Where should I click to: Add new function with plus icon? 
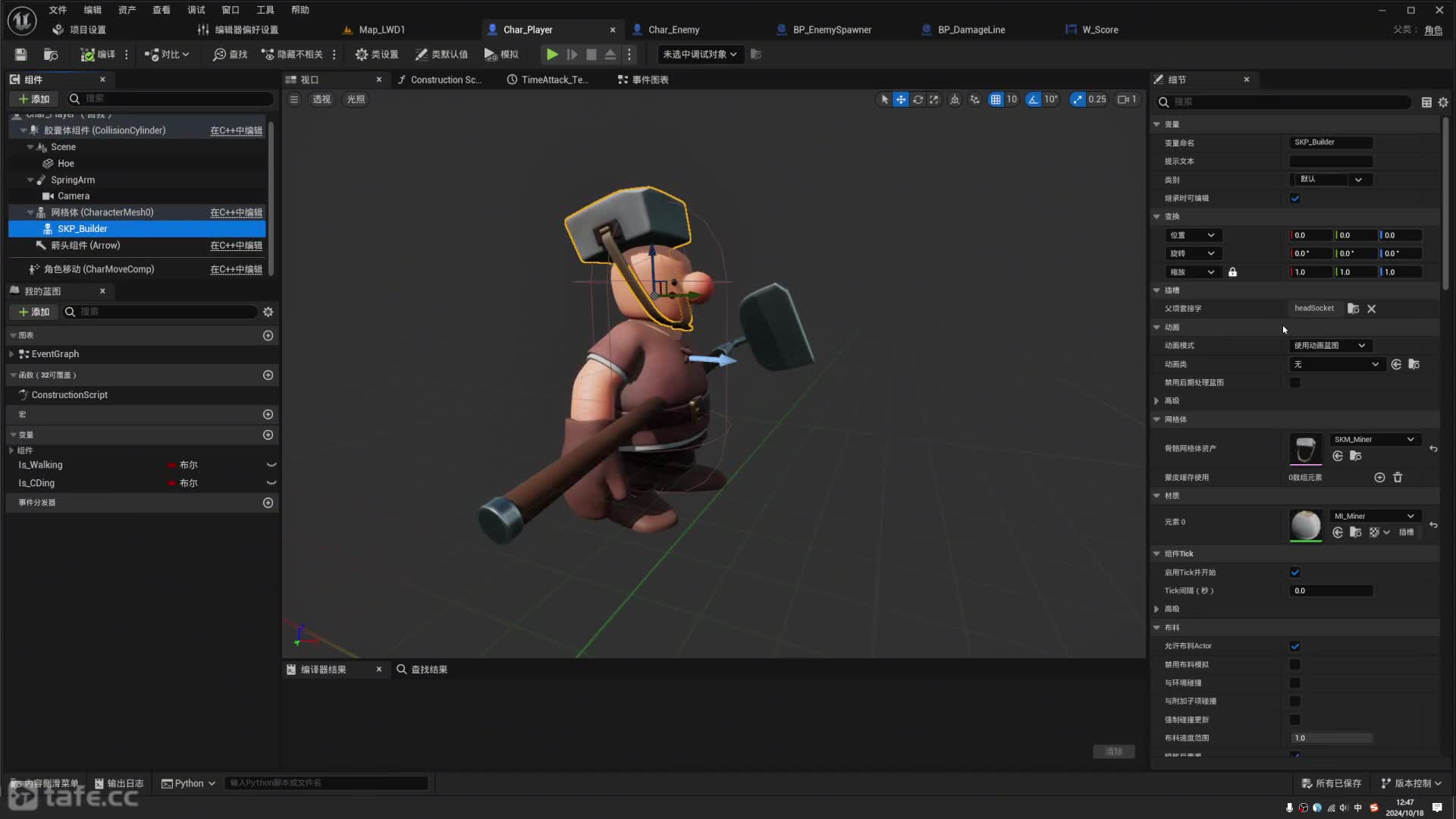click(268, 375)
